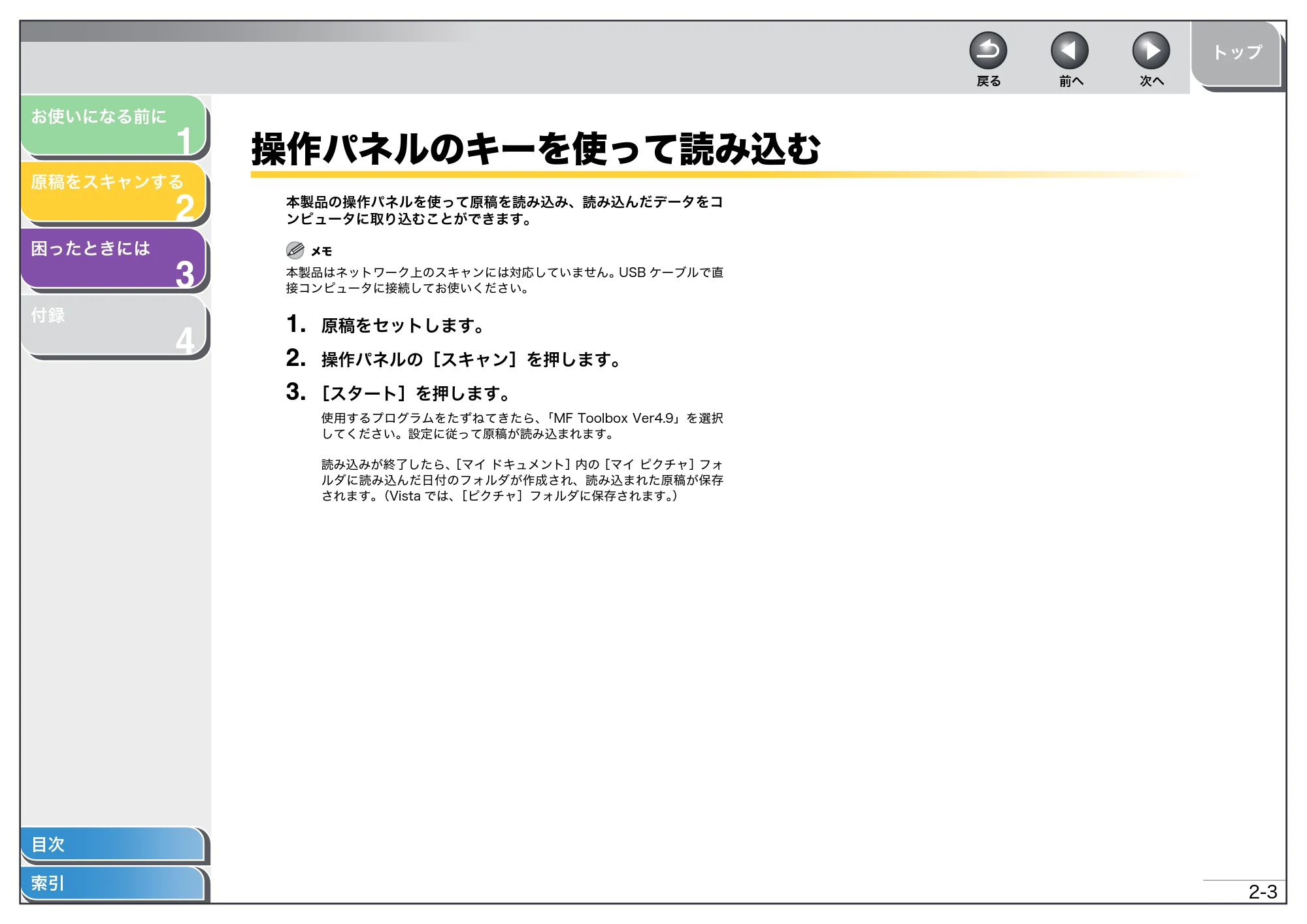Open chapter 3 困ったときには tab

(113, 258)
